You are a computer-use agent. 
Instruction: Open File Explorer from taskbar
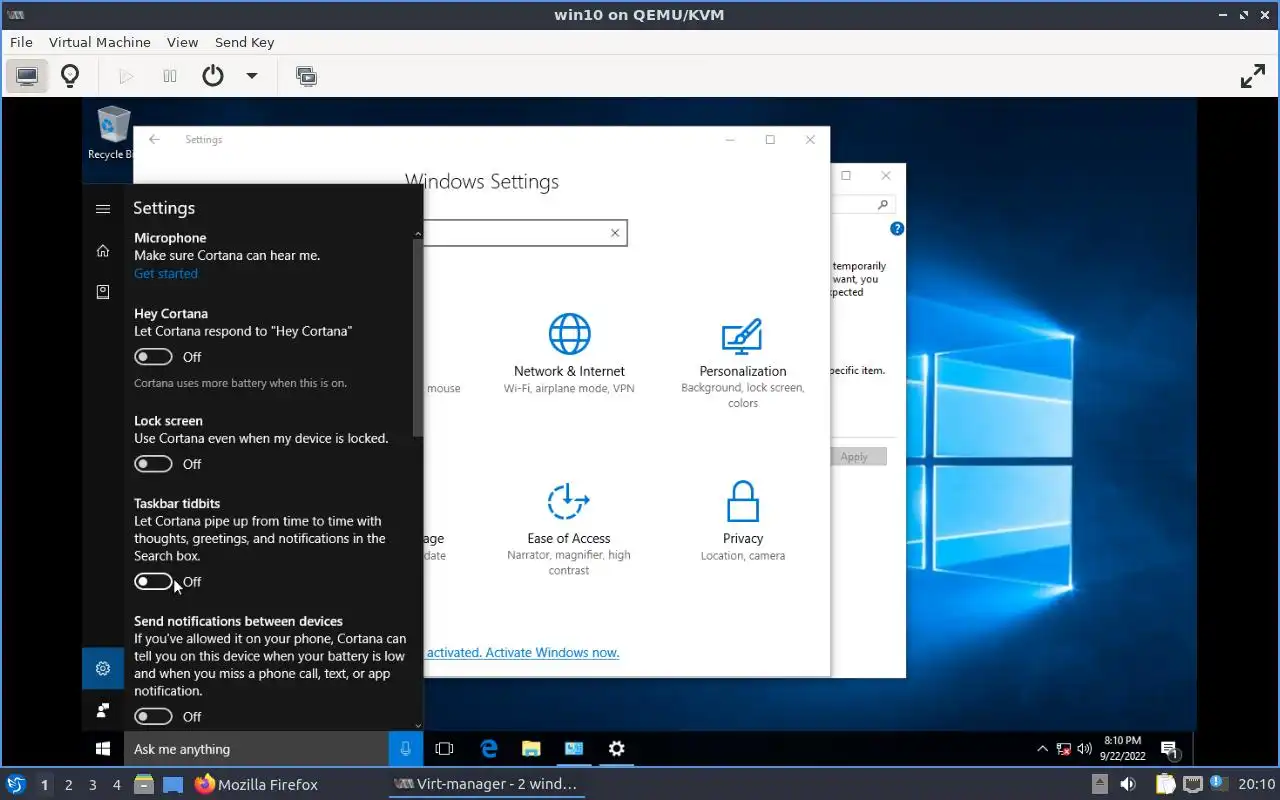click(x=531, y=749)
